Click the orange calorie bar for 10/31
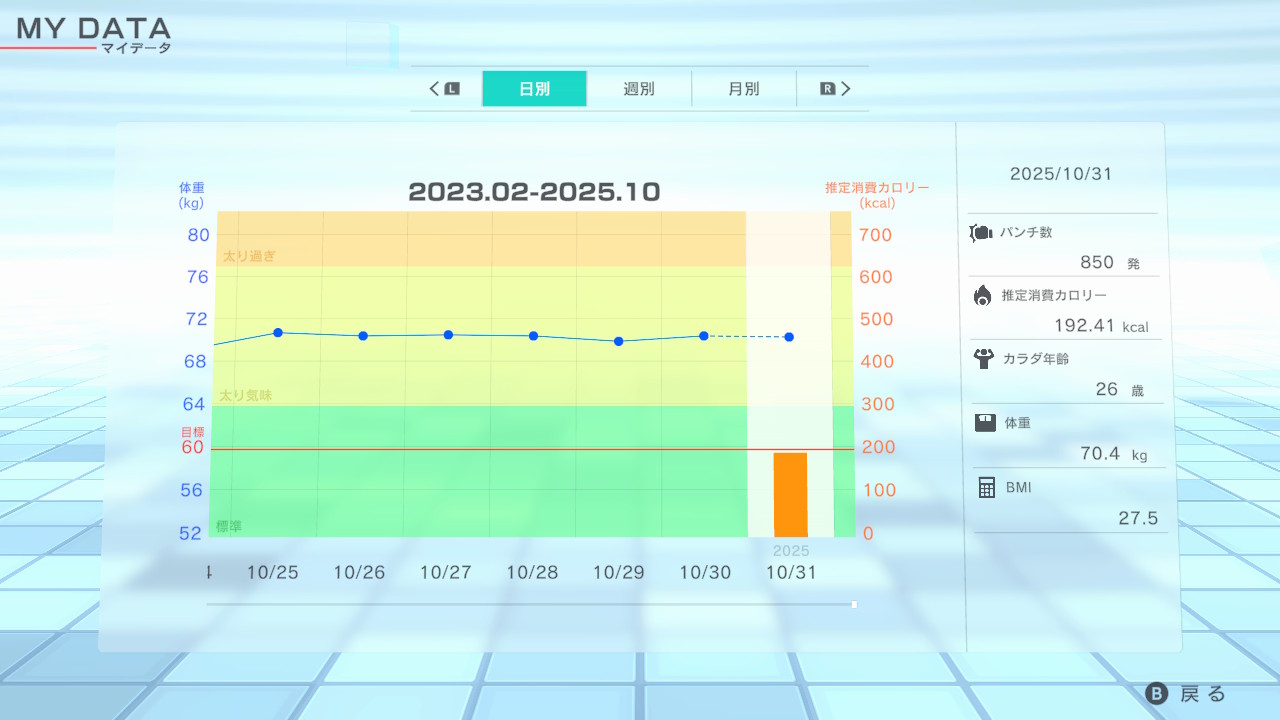The image size is (1280, 720). click(x=790, y=494)
